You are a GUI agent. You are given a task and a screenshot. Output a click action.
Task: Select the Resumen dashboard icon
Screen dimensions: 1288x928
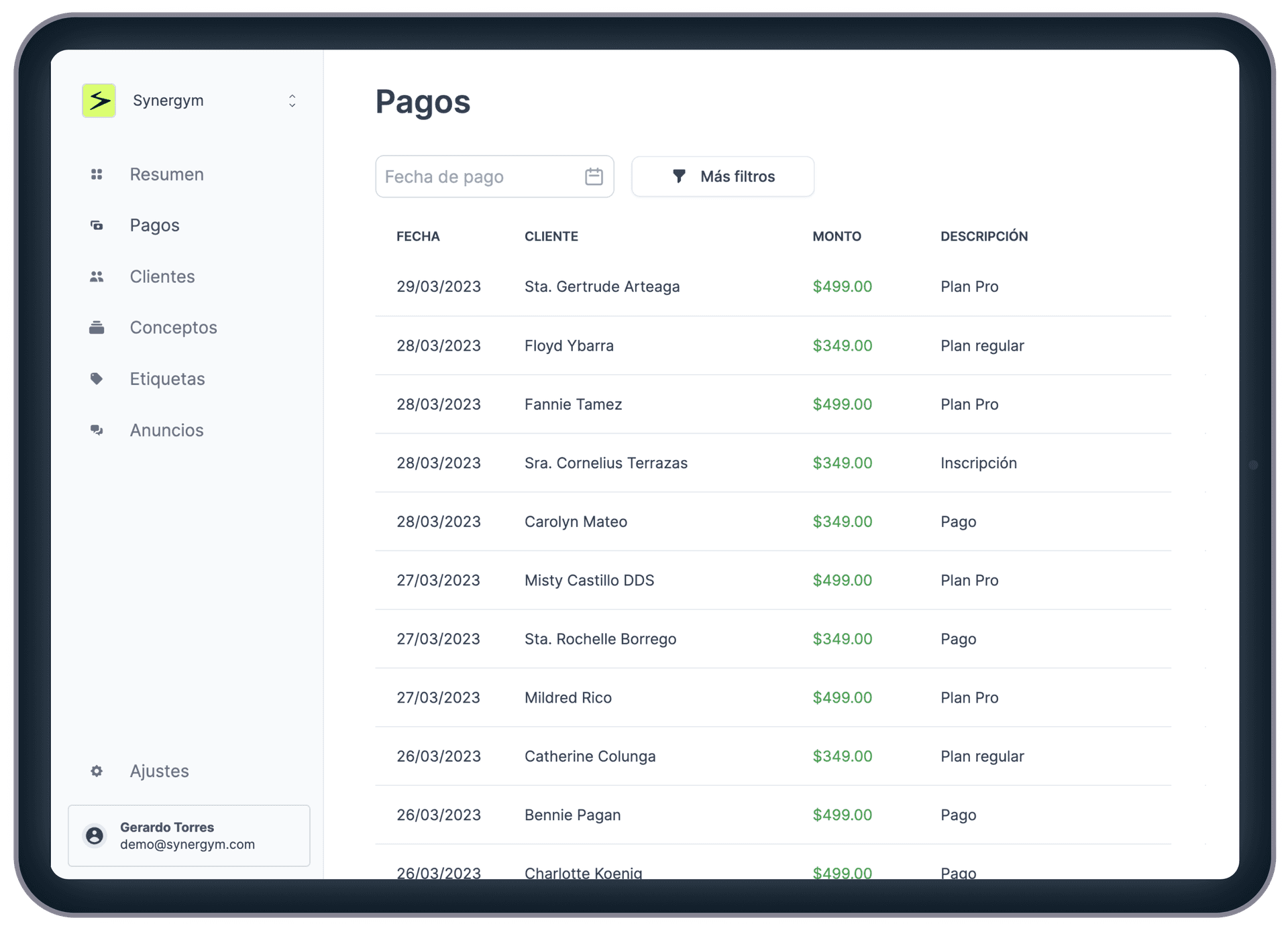coord(97,174)
